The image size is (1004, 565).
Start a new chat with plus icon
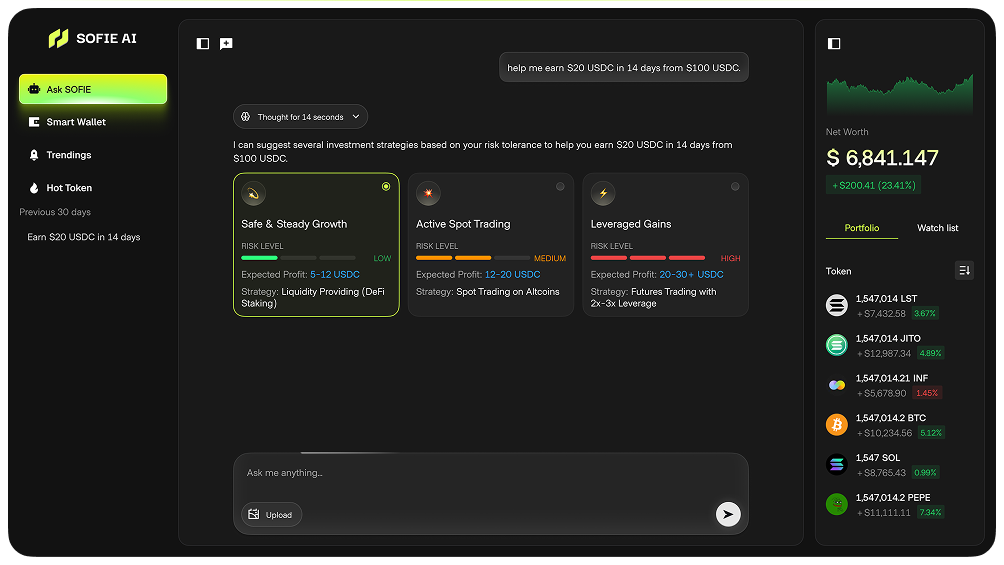point(226,44)
